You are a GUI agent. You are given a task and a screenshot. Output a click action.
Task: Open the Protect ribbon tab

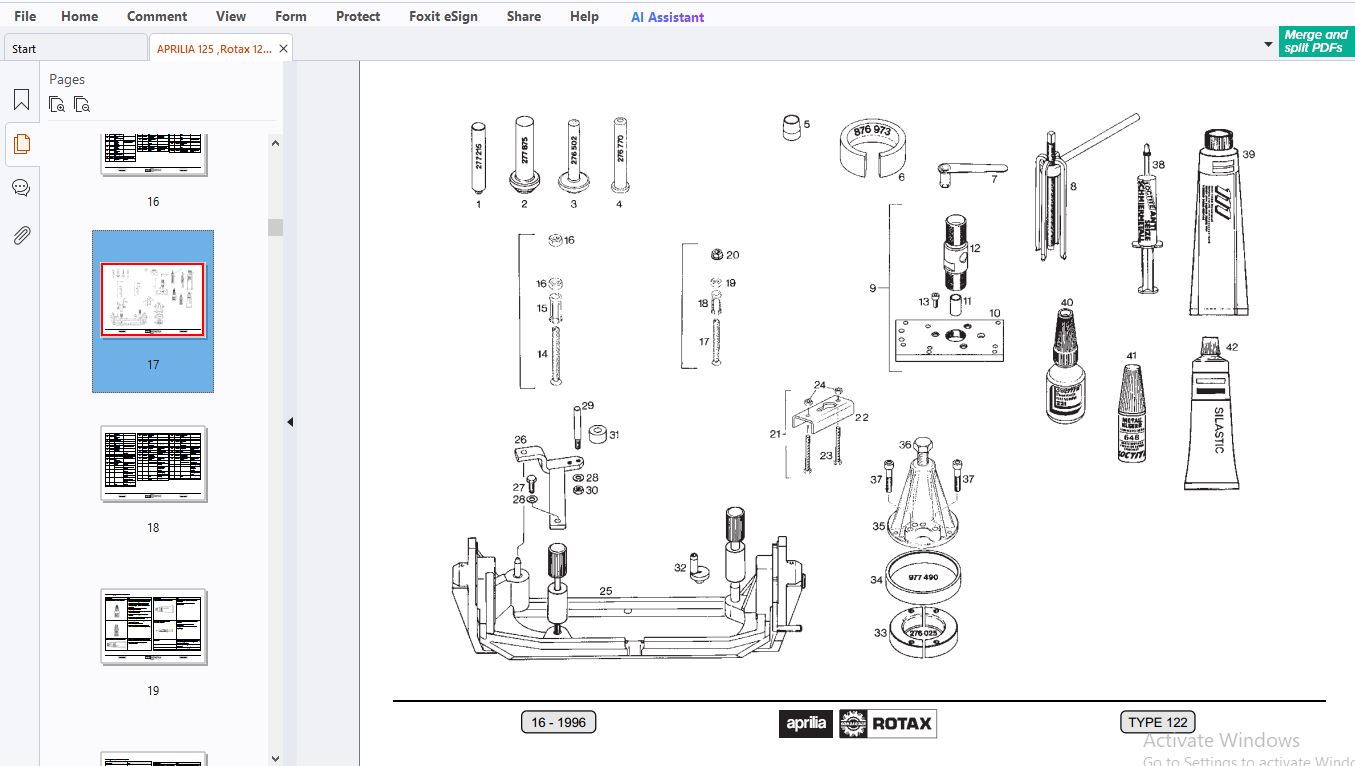point(358,16)
